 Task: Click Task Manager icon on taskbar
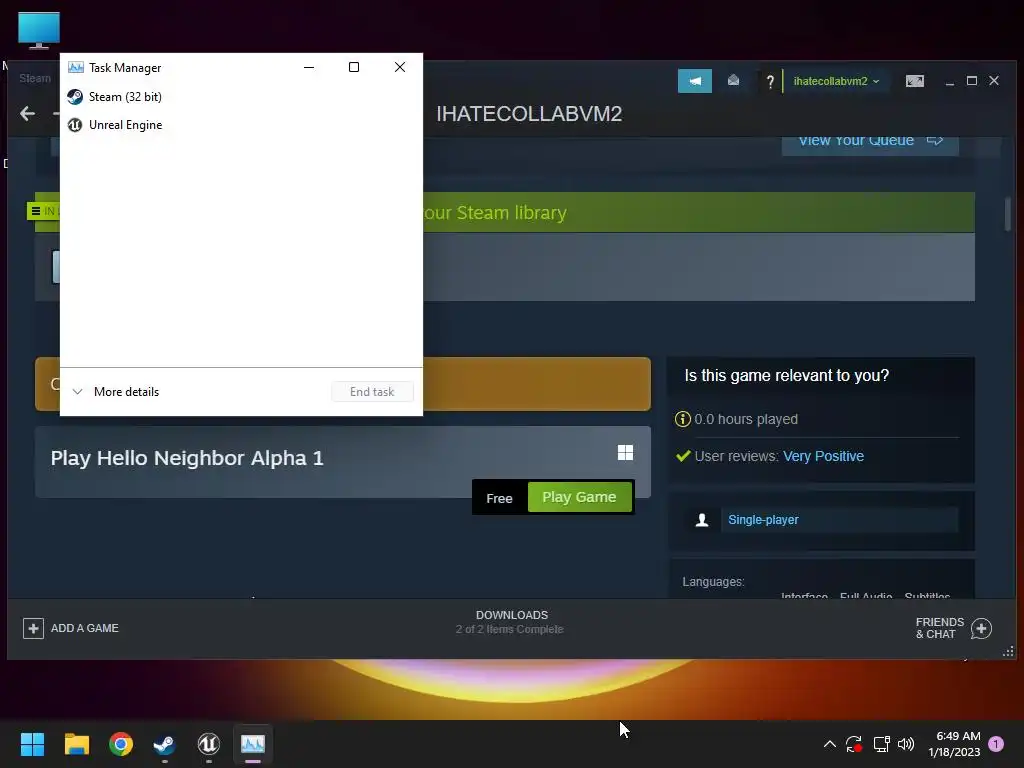pos(253,744)
